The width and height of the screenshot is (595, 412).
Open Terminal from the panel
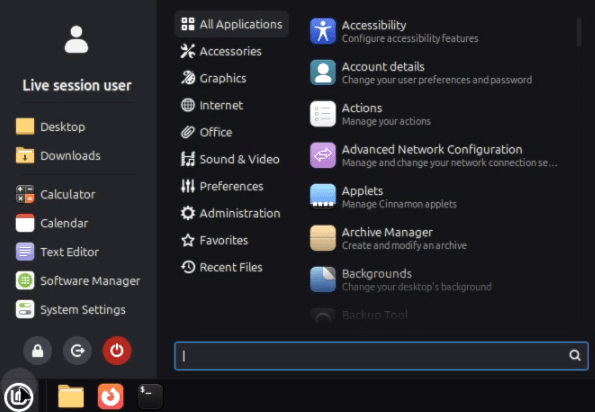[x=150, y=397]
